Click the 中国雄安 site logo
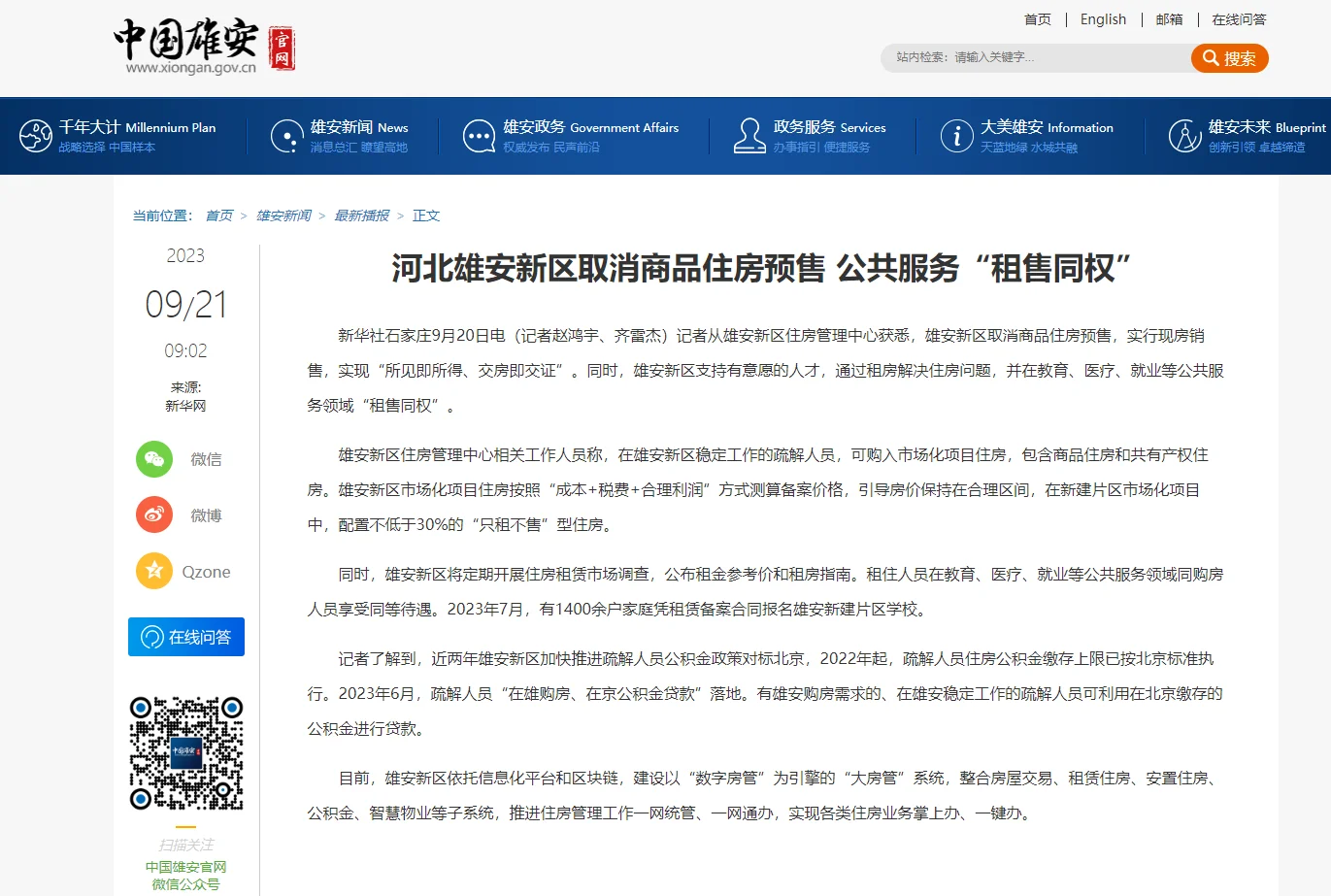The image size is (1331, 896). tap(205, 46)
